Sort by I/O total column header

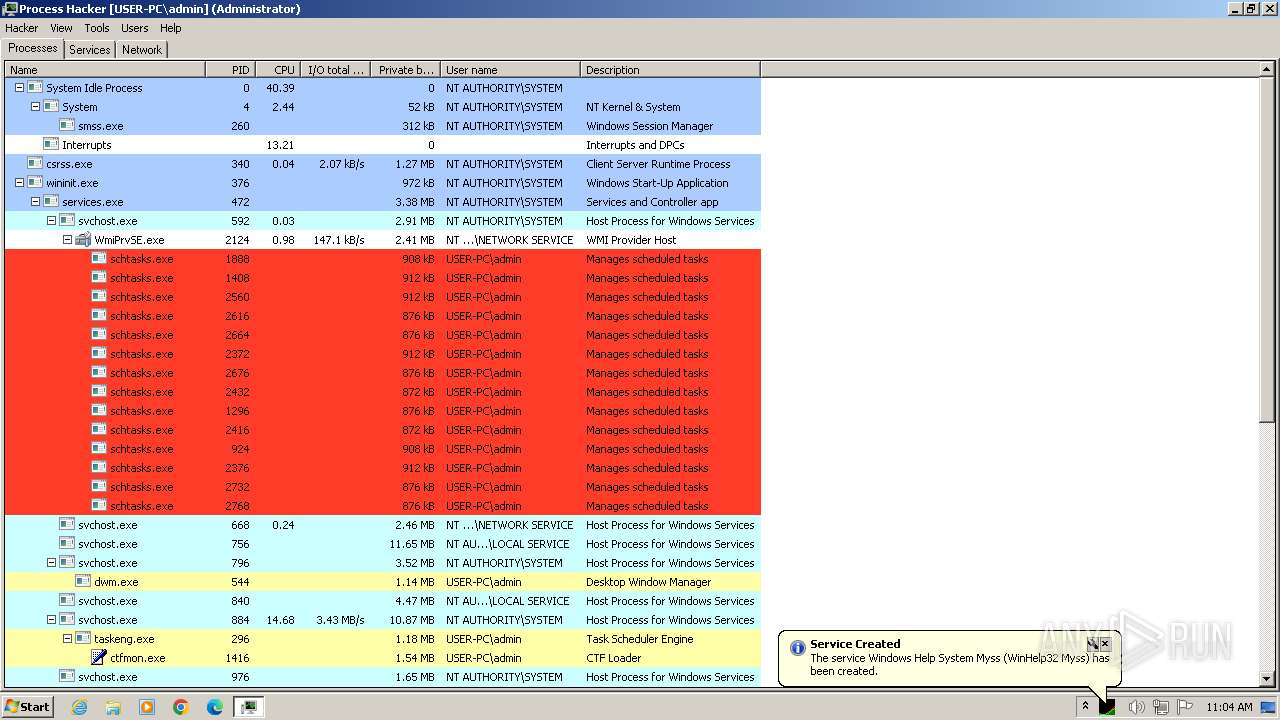(336, 70)
